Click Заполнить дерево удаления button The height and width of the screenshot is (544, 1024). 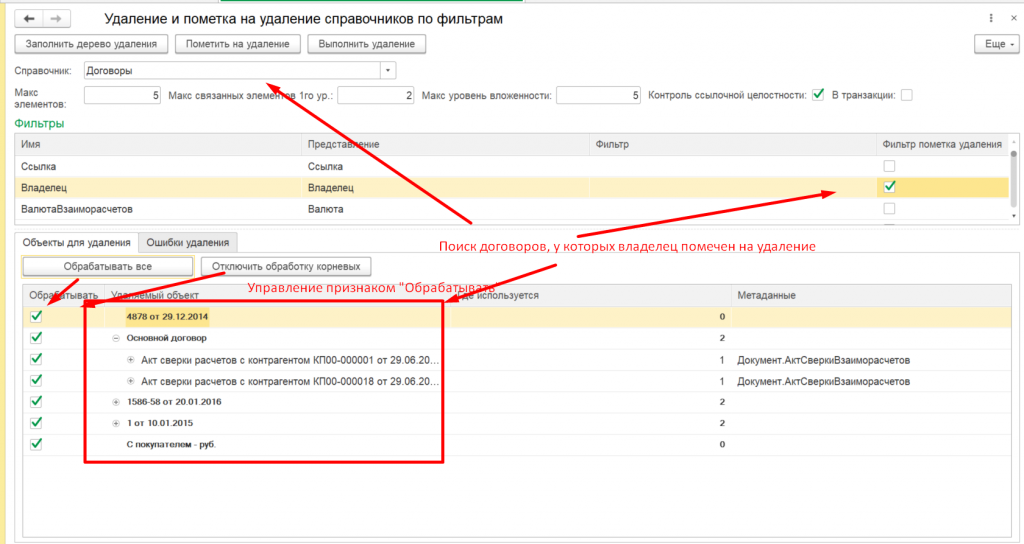pos(91,44)
